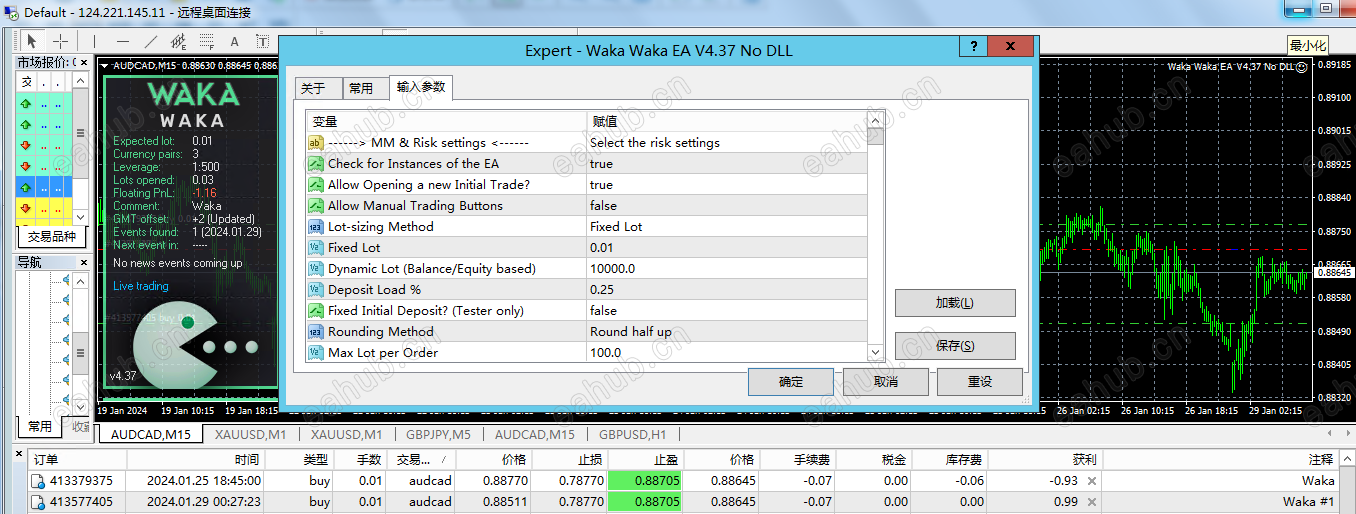This screenshot has height=514, width=1356.
Task: Click parameter list scrollbar down arrow
Action: [x=876, y=352]
